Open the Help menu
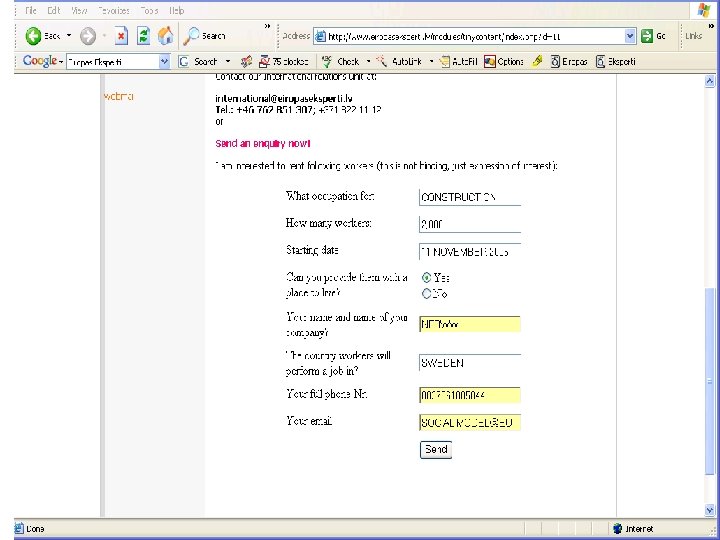The width and height of the screenshot is (720, 540). [176, 10]
